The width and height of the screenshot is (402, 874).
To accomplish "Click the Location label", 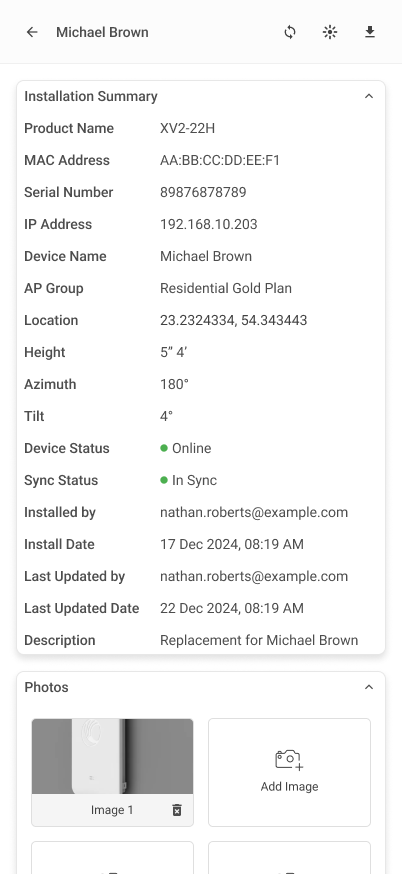I will click(51, 321).
